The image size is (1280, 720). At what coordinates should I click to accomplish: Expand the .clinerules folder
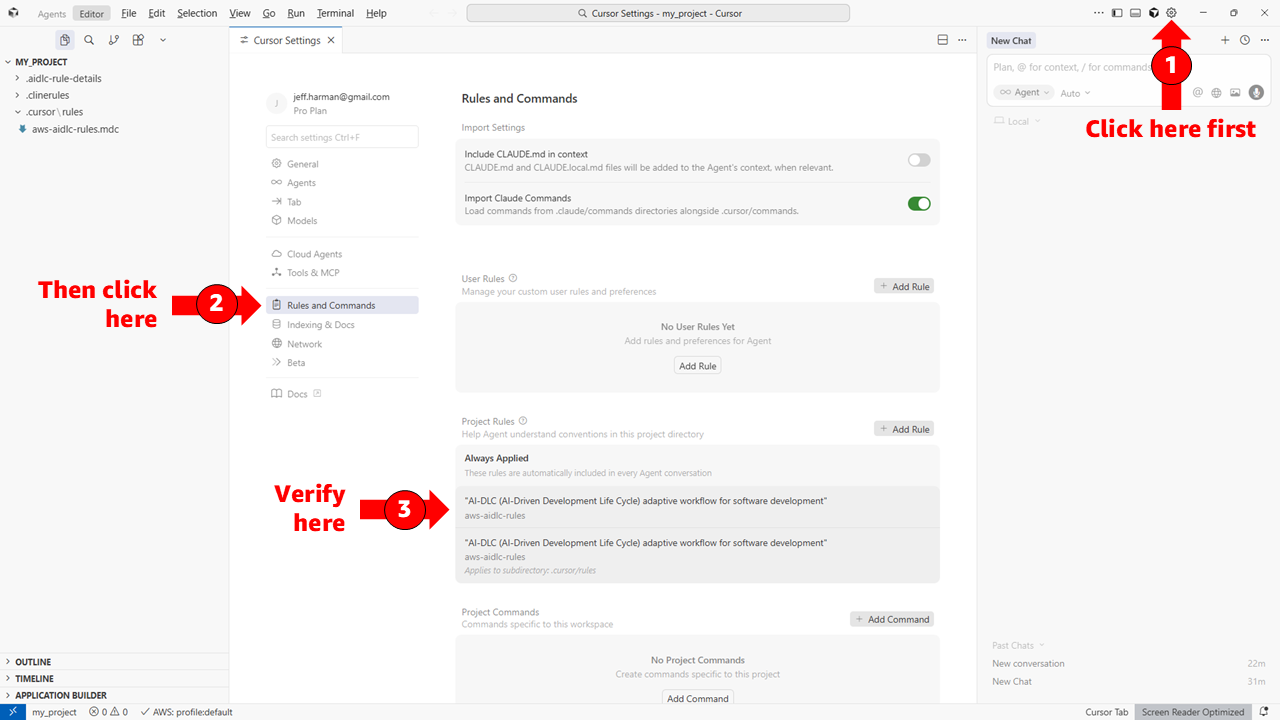pyautogui.click(x=47, y=95)
